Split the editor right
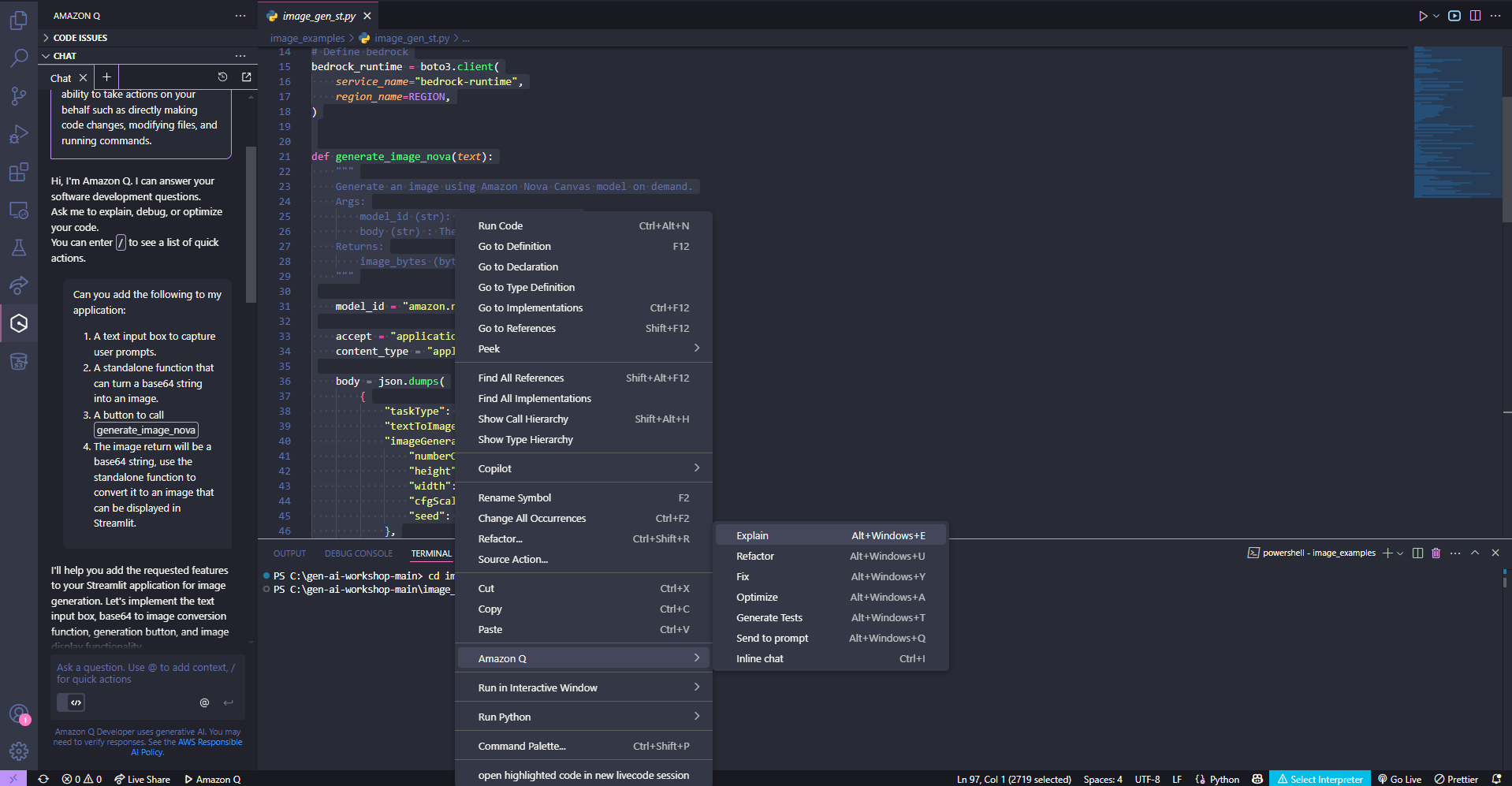The width and height of the screenshot is (1512, 786). [x=1475, y=16]
